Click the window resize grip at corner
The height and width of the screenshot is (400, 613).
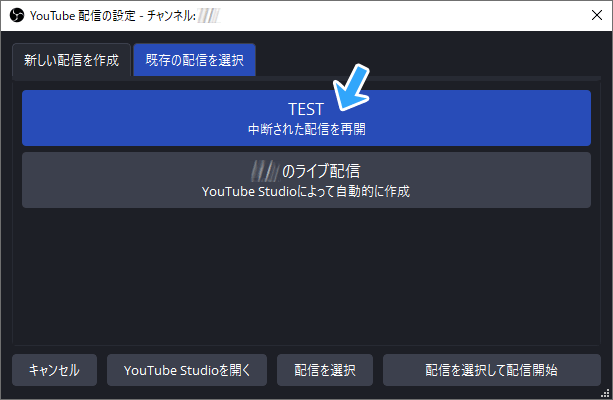(605, 393)
